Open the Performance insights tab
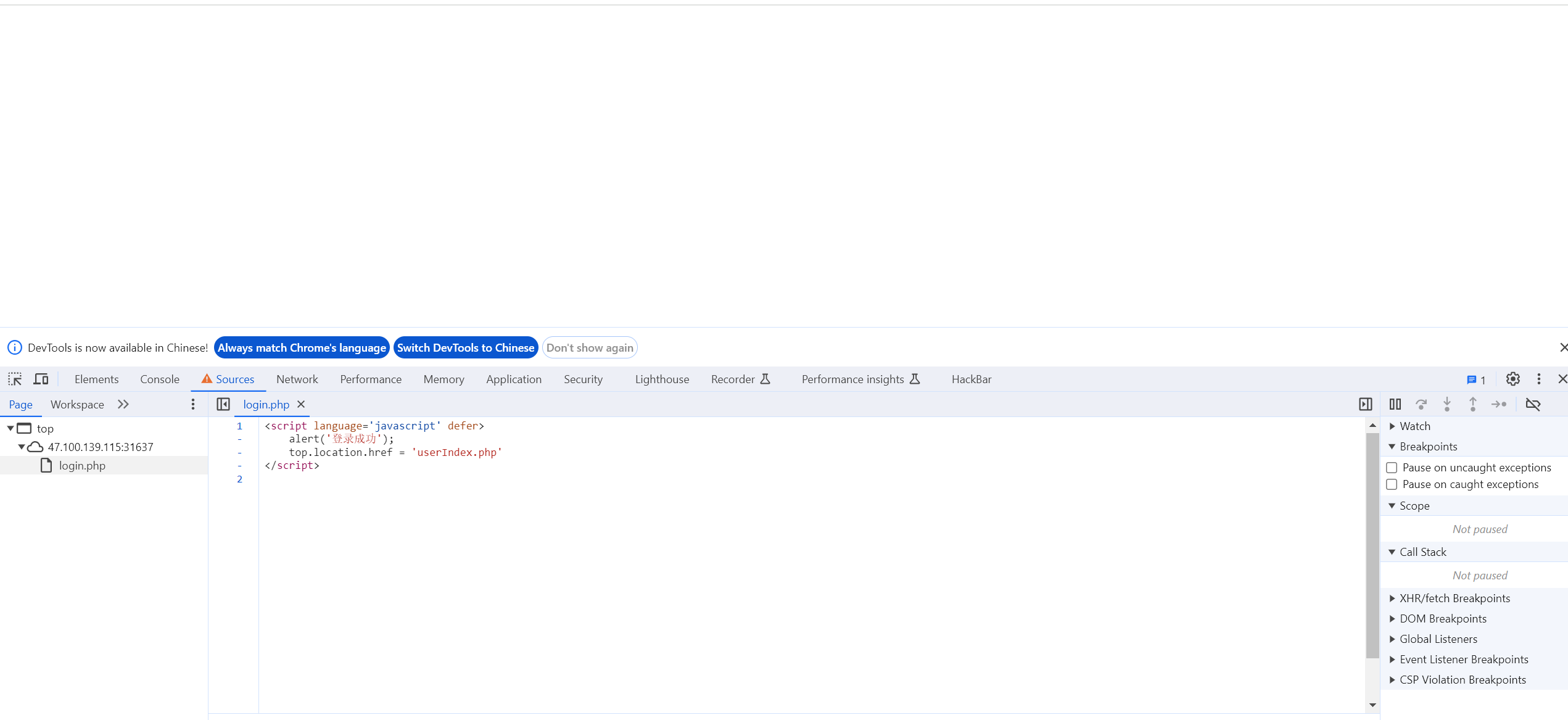1568x720 pixels. click(861, 379)
